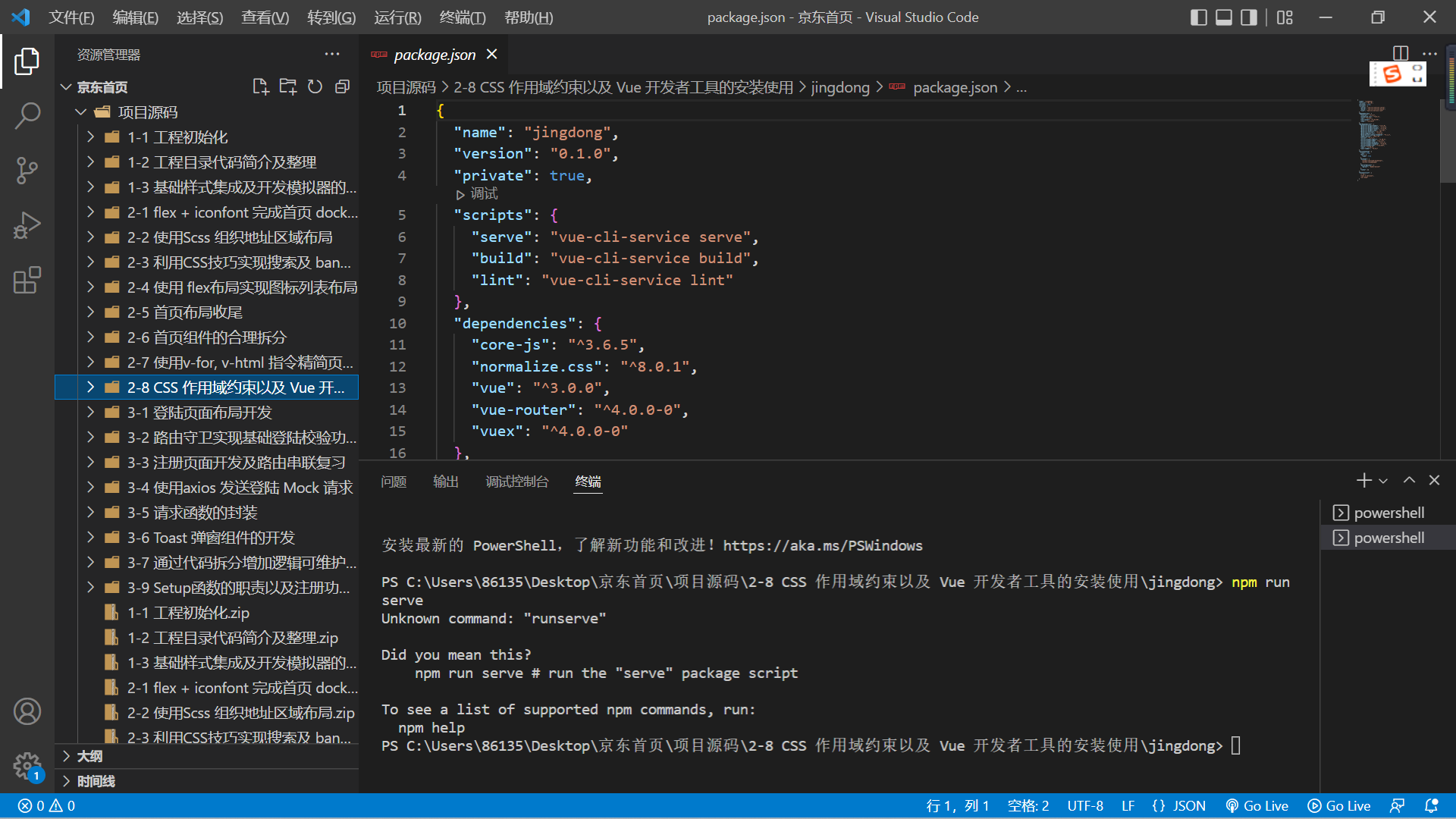Image resolution: width=1456 pixels, height=819 pixels.
Task: Open the Accounts icon in activity bar
Action: (27, 711)
